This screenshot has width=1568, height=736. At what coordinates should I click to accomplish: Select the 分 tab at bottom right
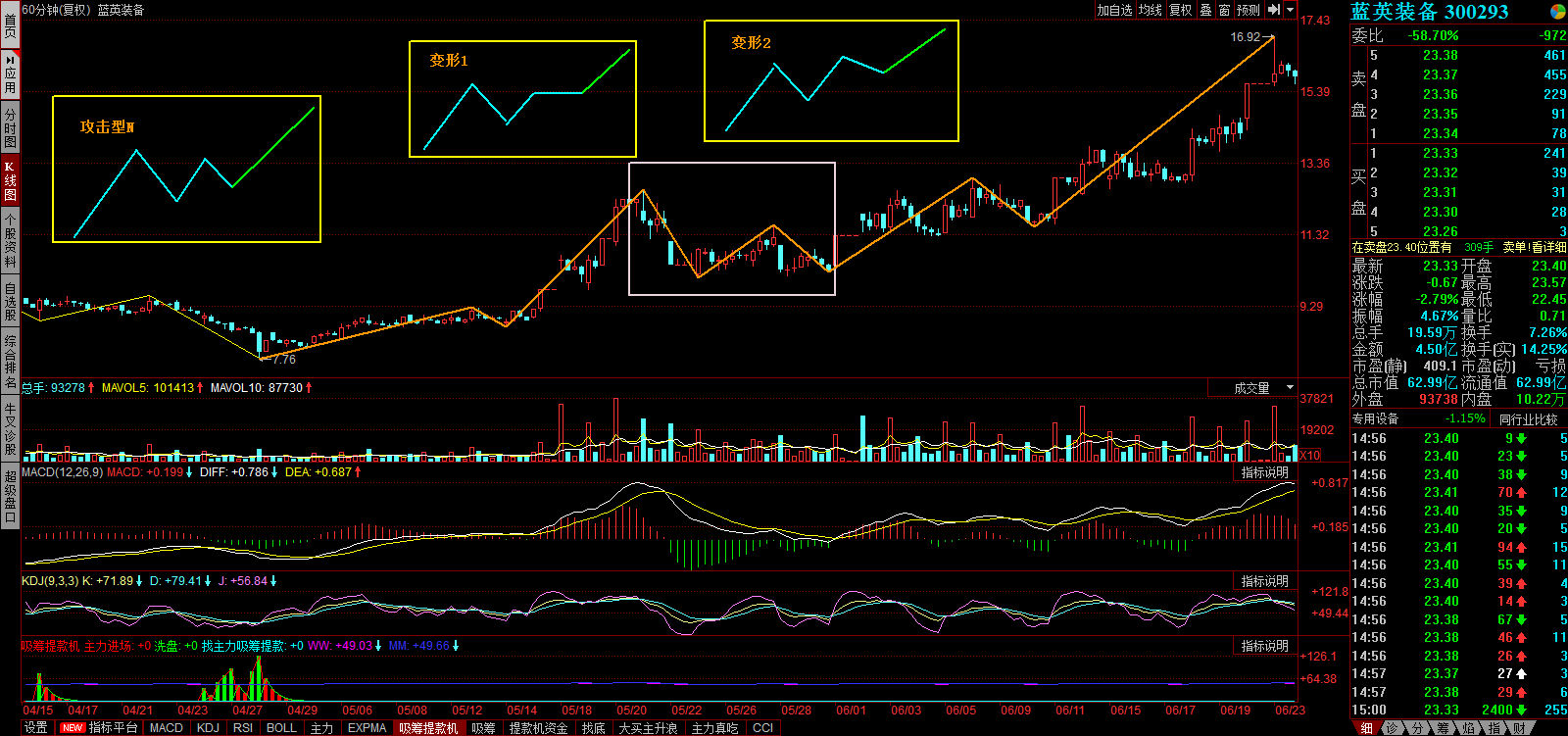point(1417,728)
